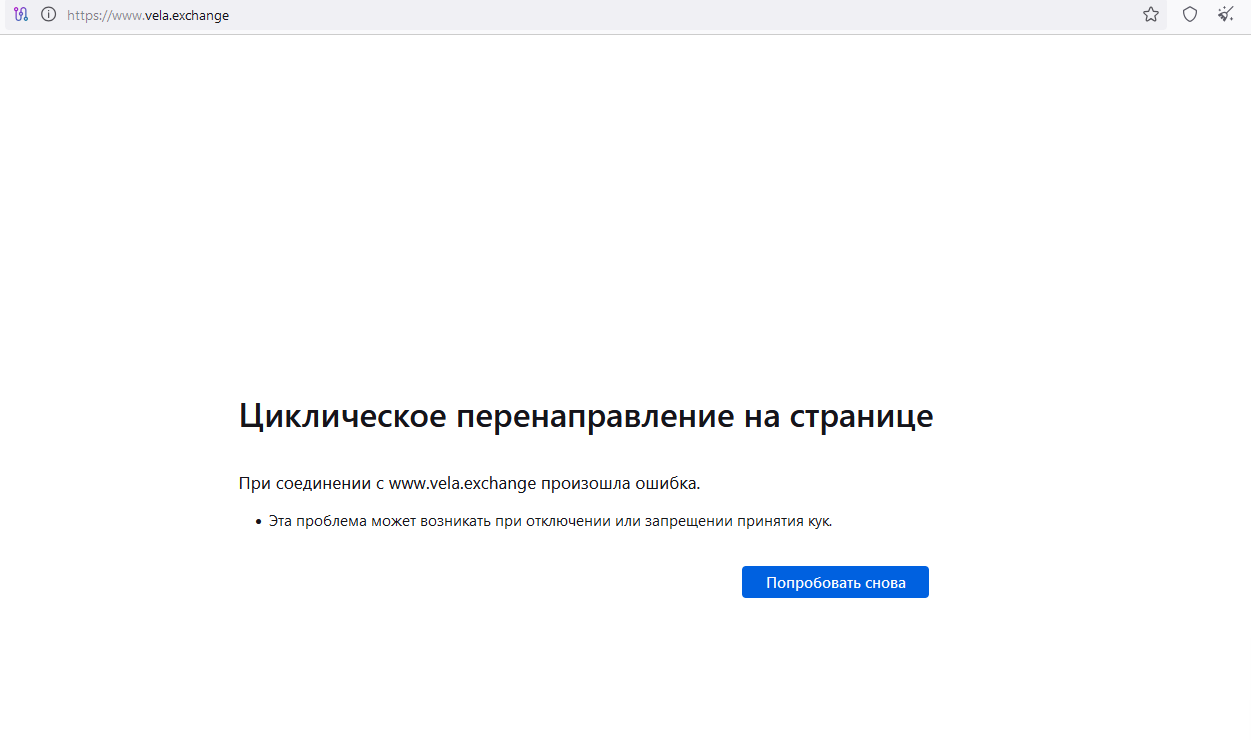The height and width of the screenshot is (740, 1251).
Task: Click the При соединении error message line
Action: [469, 484]
